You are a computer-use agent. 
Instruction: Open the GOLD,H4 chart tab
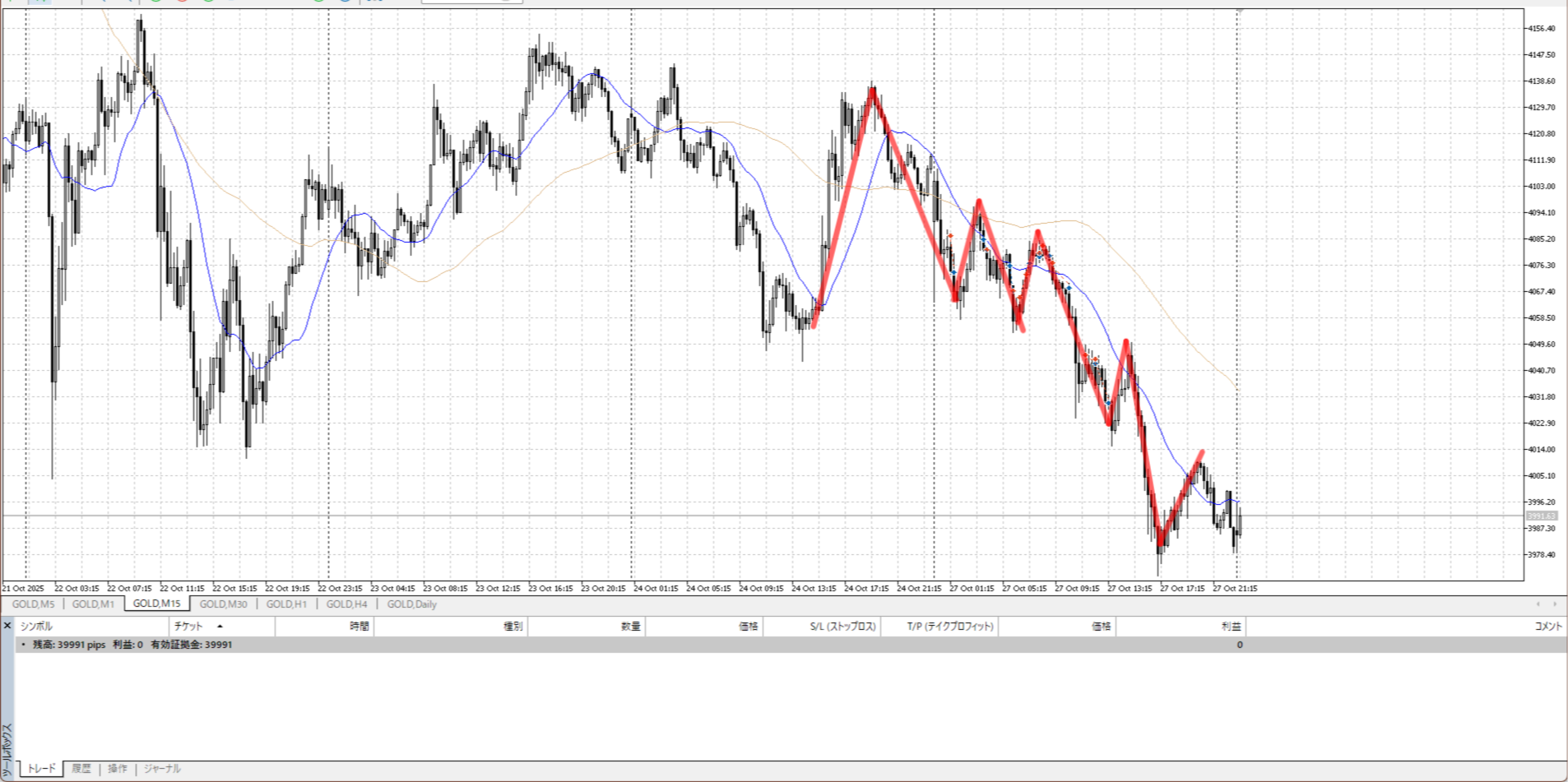[x=346, y=604]
